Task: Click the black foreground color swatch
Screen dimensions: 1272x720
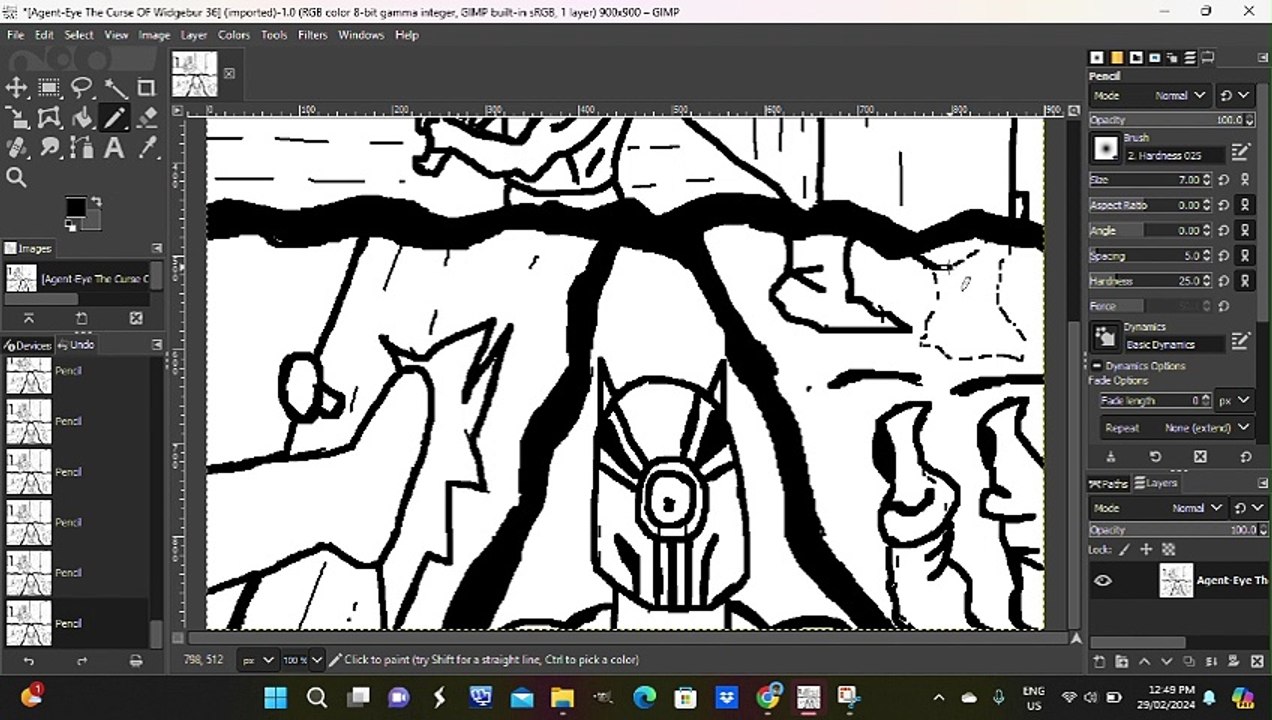Action: [75, 206]
